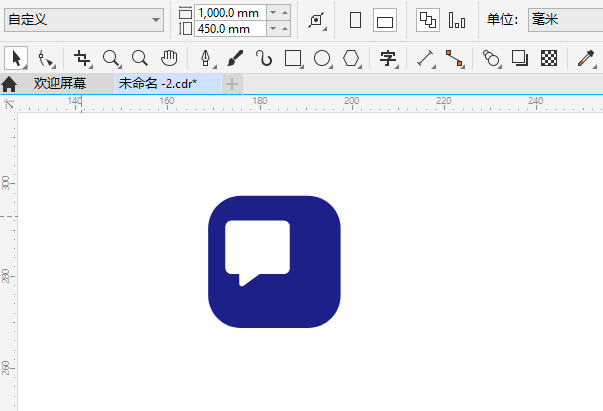603x411 pixels.
Task: Switch to the 未命名 -2.cdr tab
Action: click(x=157, y=84)
